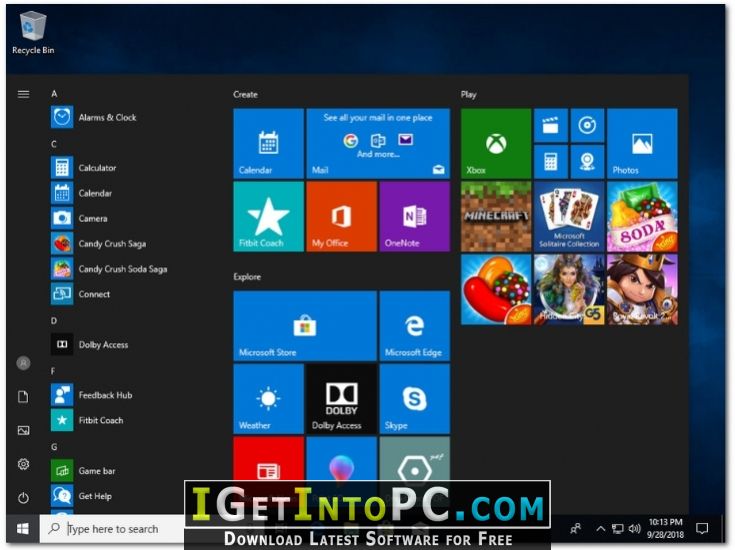Click the letter D list header
Image resolution: width=735 pixels, height=550 pixels.
click(54, 321)
